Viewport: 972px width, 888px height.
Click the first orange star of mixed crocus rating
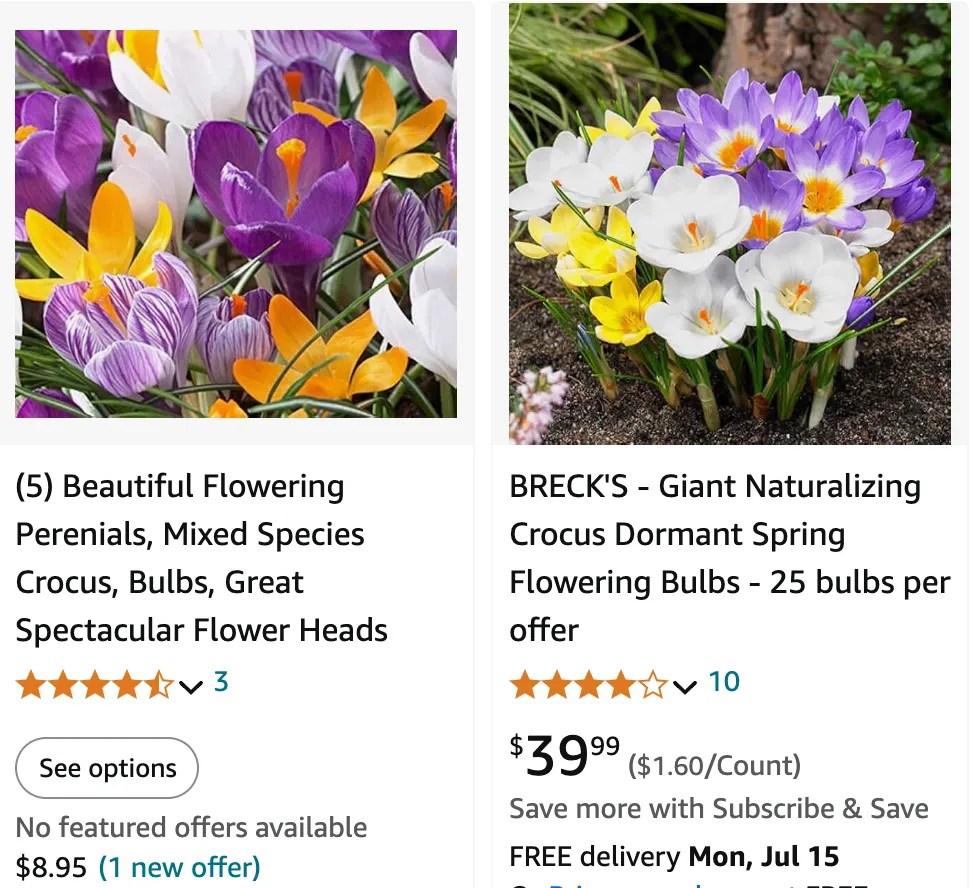pyautogui.click(x=30, y=684)
